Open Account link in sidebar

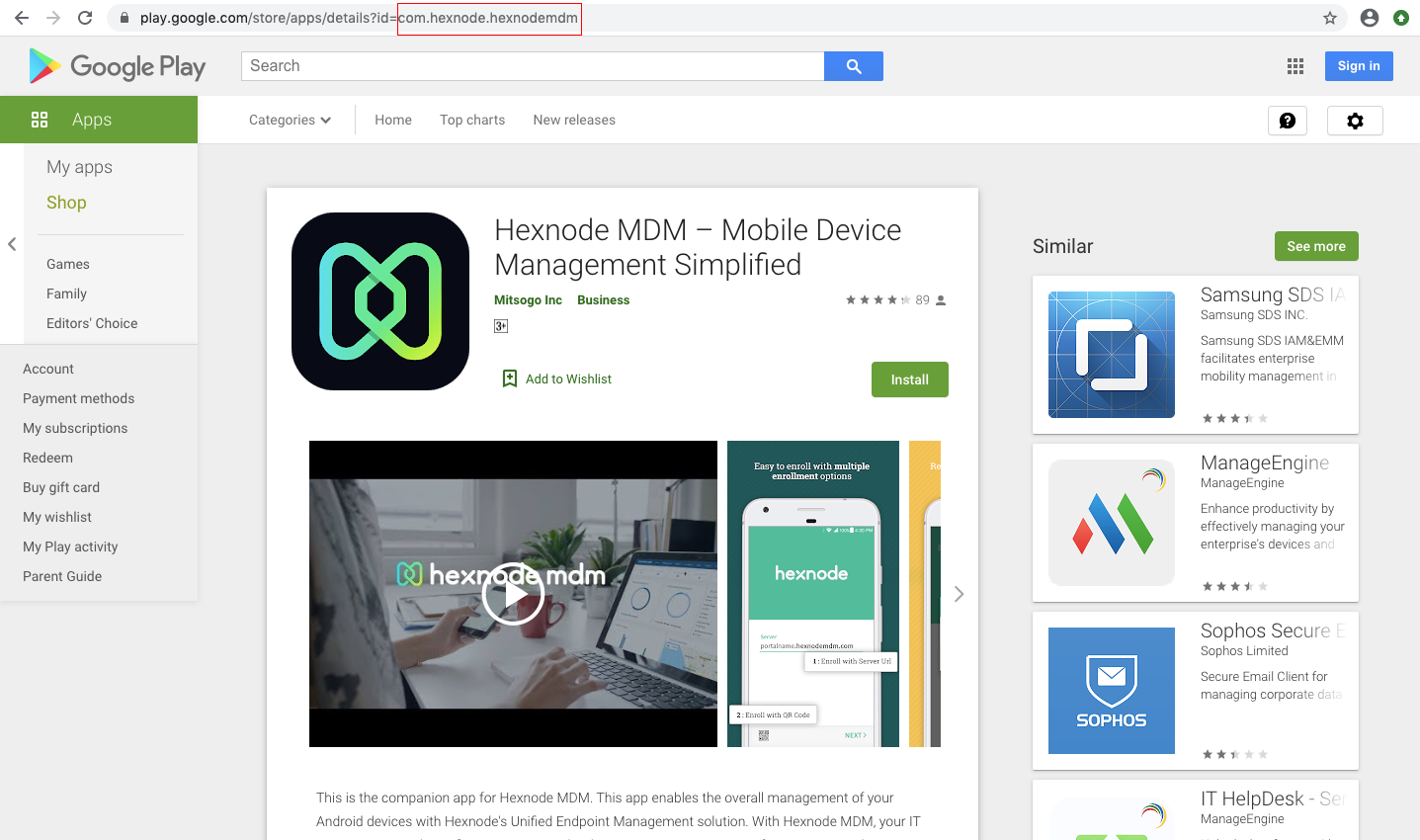point(48,369)
